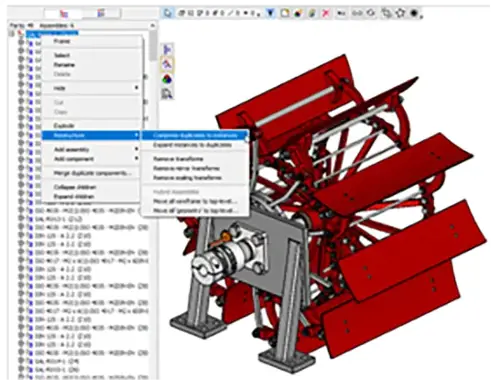Toggle visibility of bottom-most SAL tree row

[21, 369]
